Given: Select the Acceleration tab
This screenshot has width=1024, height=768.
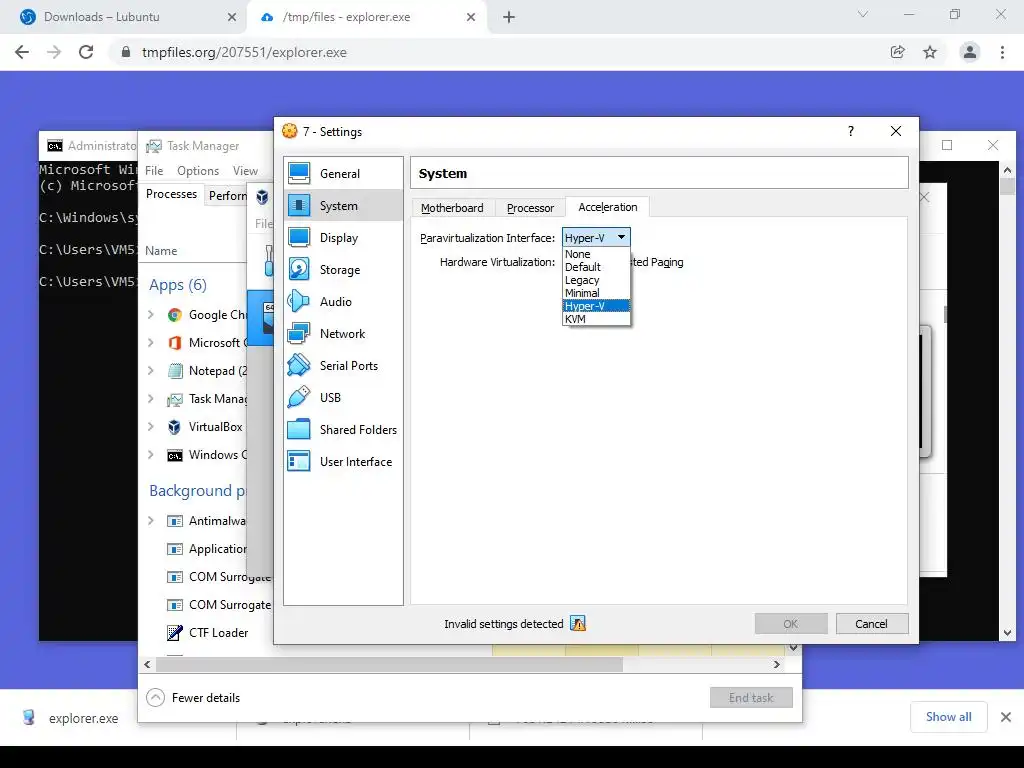Looking at the screenshot, I should tap(607, 207).
